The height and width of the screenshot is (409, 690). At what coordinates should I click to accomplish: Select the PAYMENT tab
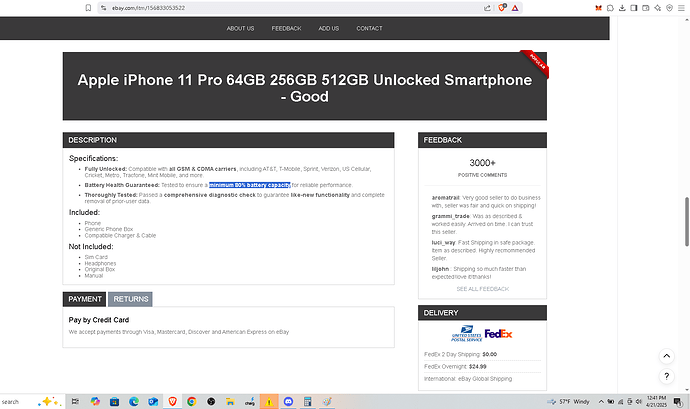pyautogui.click(x=84, y=299)
